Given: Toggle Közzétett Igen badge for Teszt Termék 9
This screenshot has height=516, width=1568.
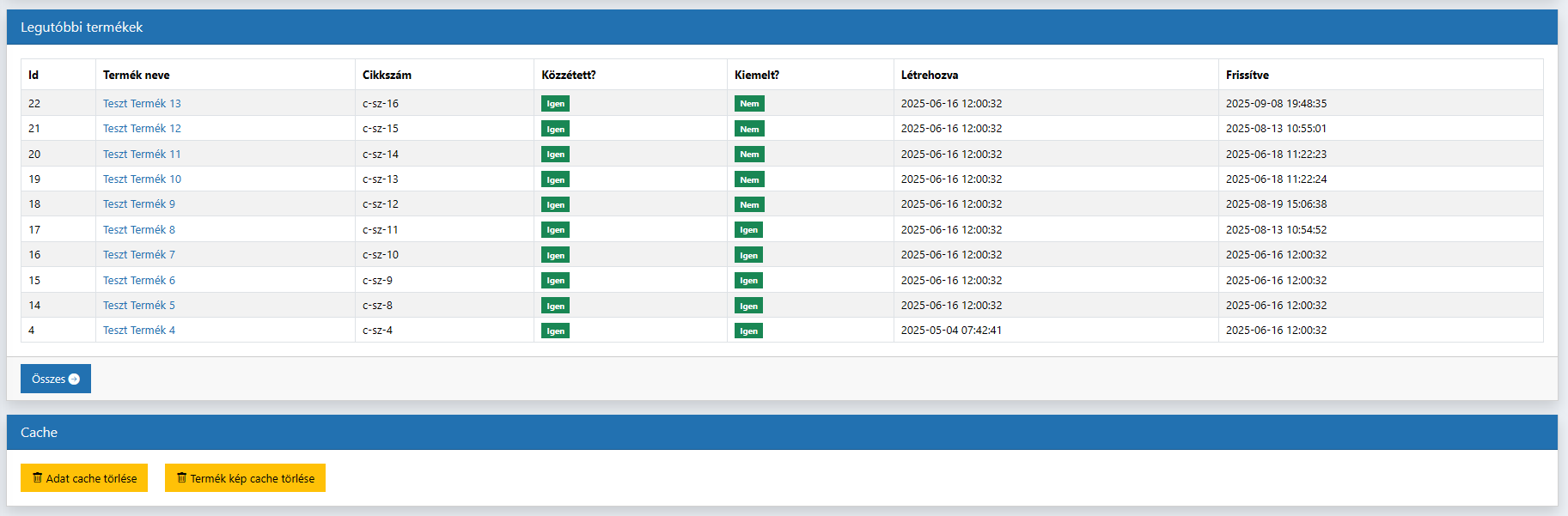Looking at the screenshot, I should [x=555, y=204].
